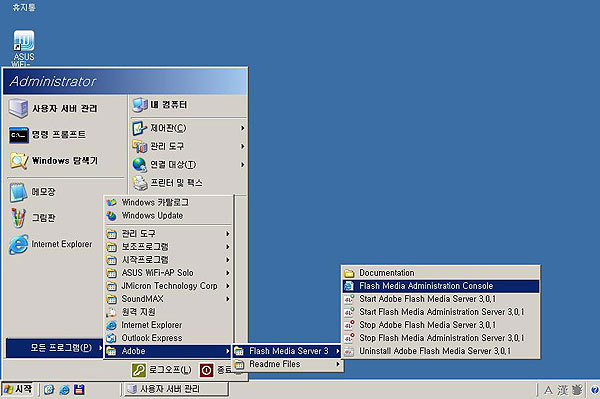Click the log off key icon
The width and height of the screenshot is (600, 399).
(x=139, y=370)
